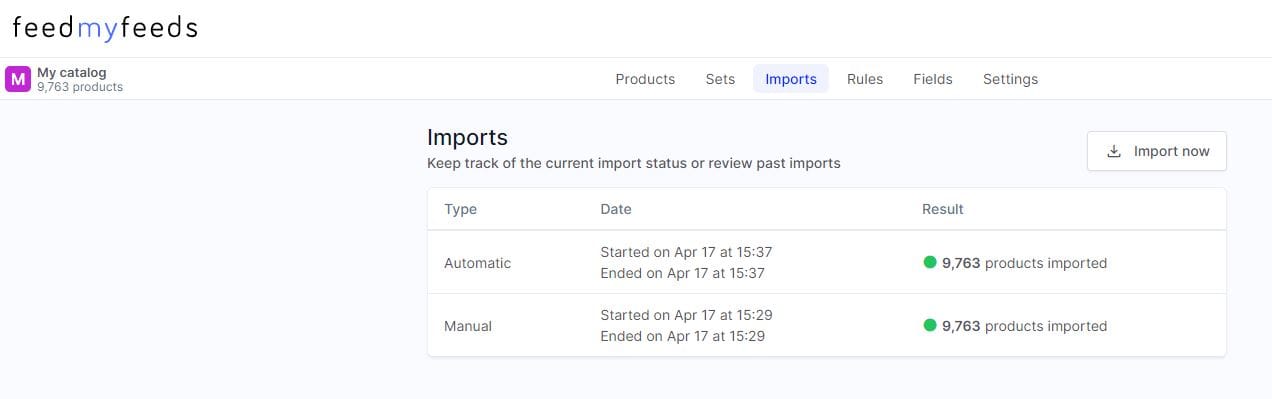This screenshot has height=399, width=1272.
Task: Click the Import now button
Action: point(1157,152)
